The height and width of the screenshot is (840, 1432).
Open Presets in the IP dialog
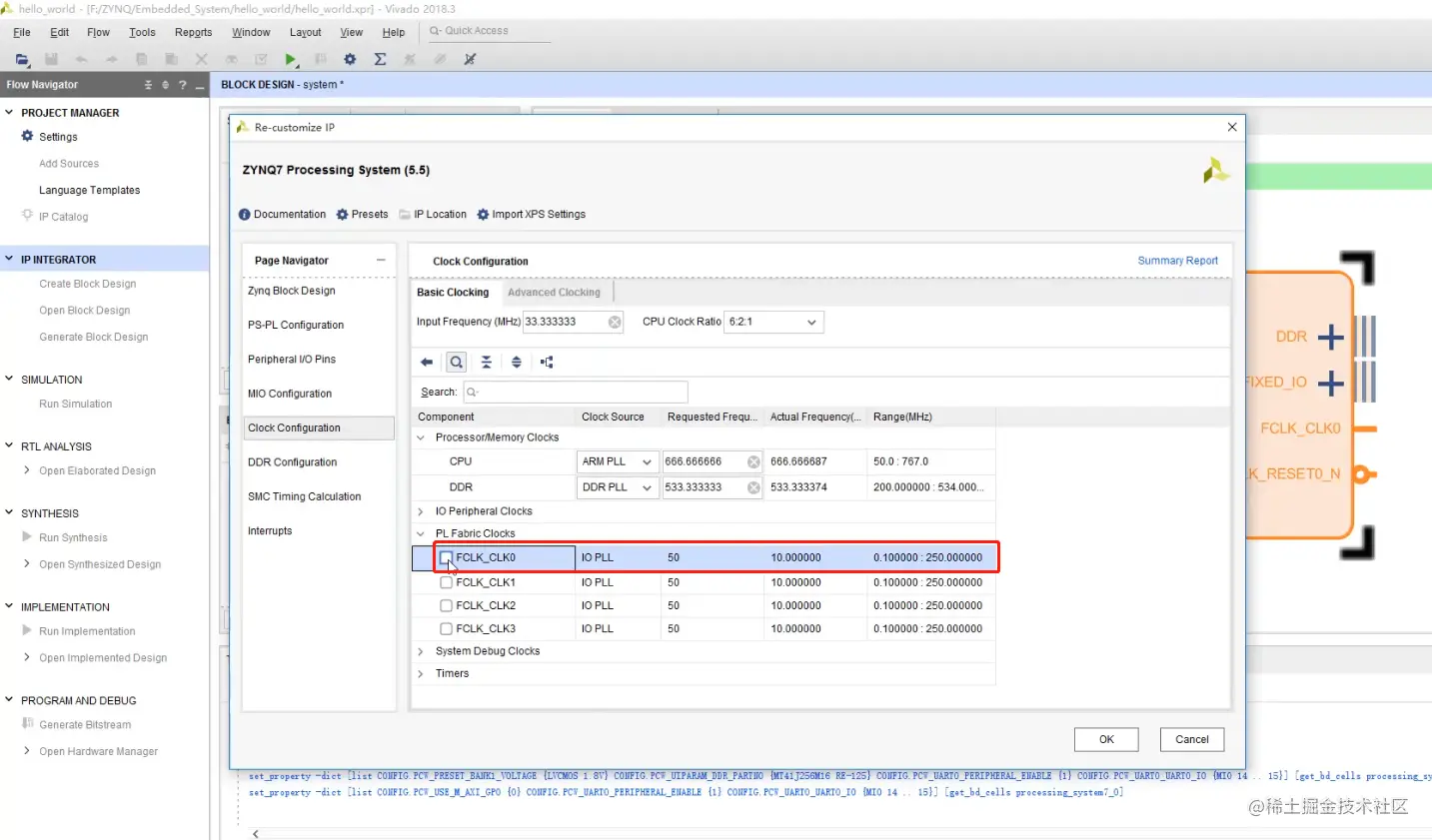pyautogui.click(x=362, y=215)
